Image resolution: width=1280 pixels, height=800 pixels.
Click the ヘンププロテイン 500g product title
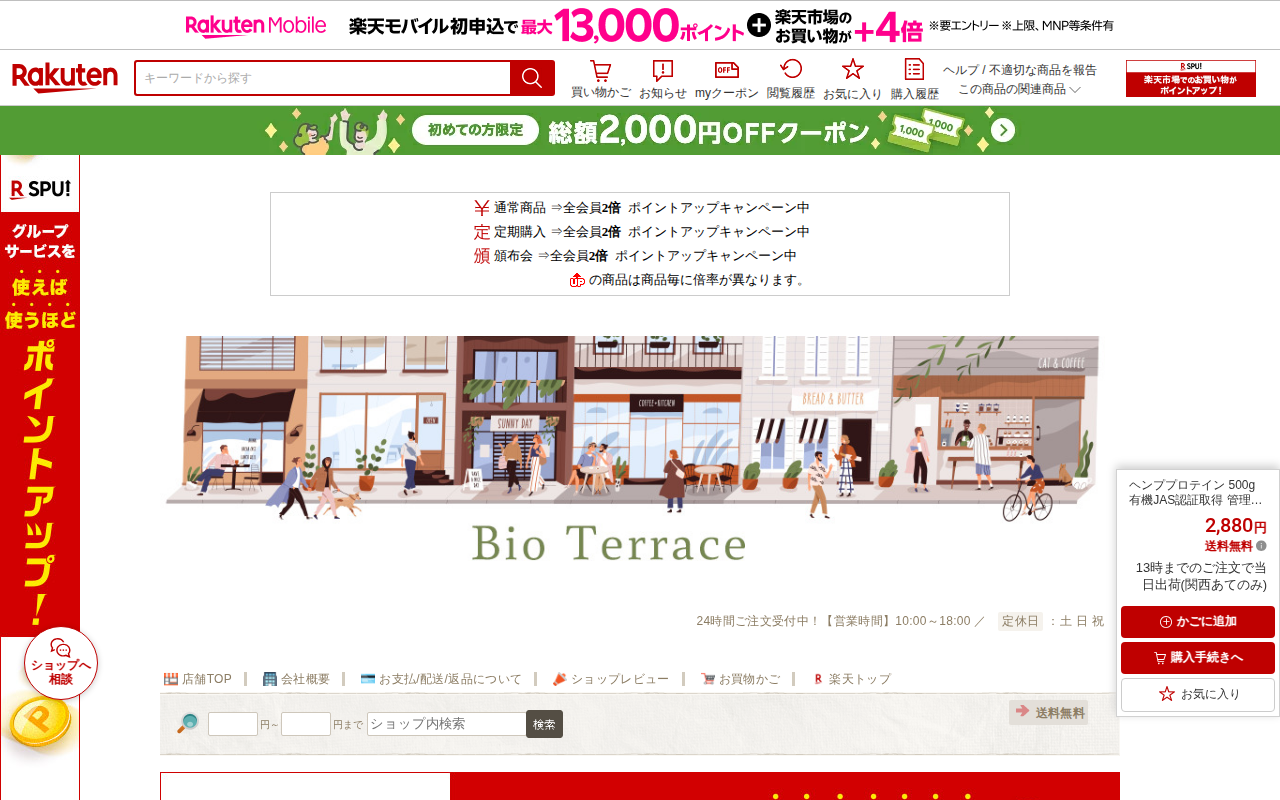(1198, 492)
